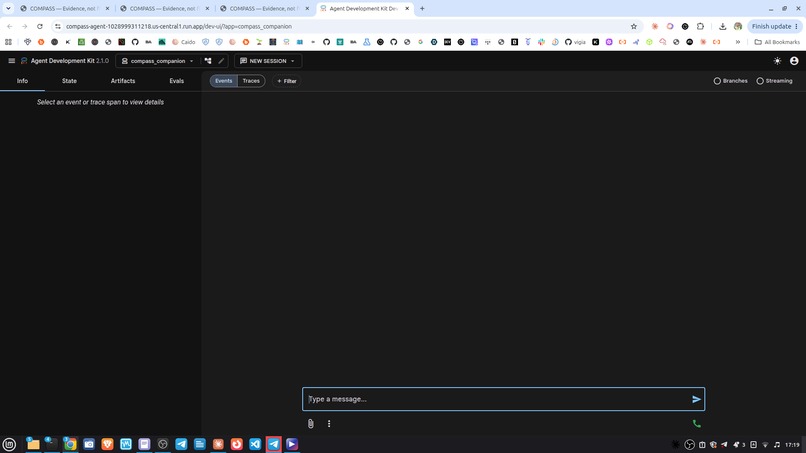The width and height of the screenshot is (806, 453).
Task: Enable the Branches toggle
Action: [x=730, y=81]
